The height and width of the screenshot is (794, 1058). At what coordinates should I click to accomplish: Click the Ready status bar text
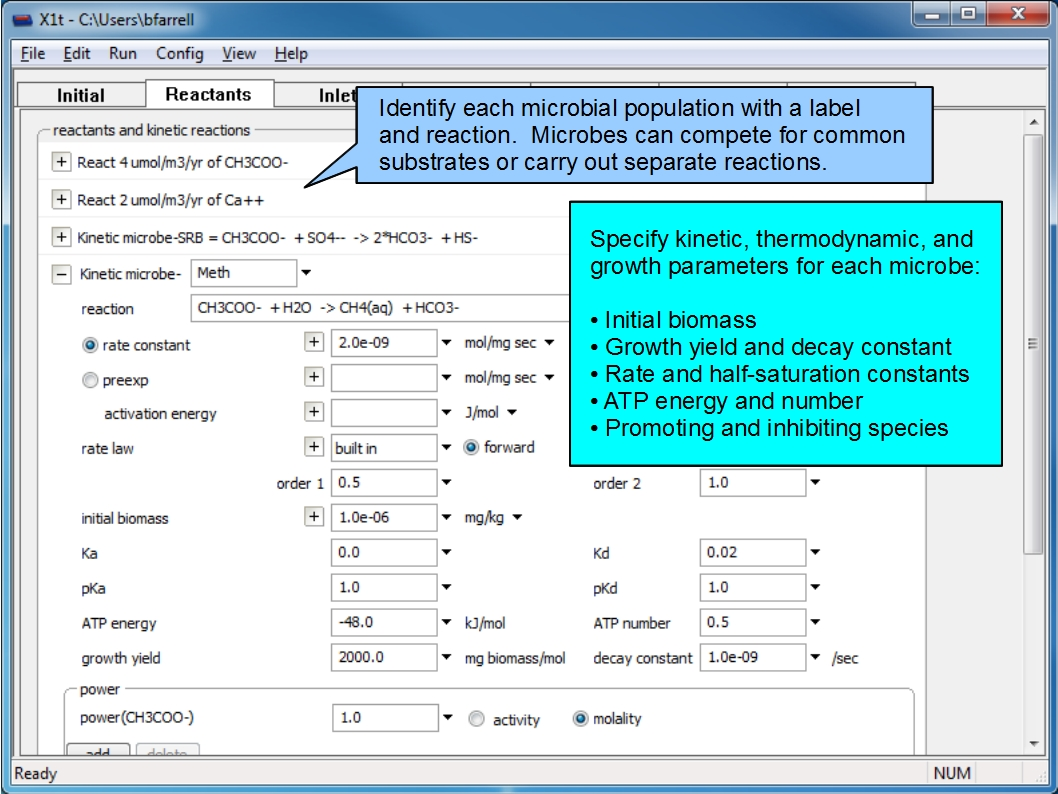pyautogui.click(x=36, y=773)
